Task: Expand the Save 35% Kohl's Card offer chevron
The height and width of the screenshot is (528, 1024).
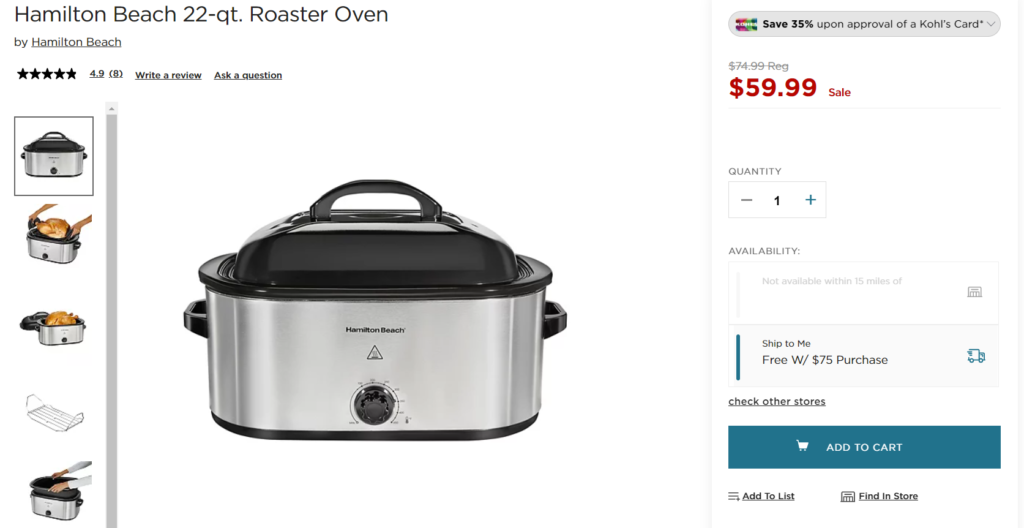Action: coord(991,24)
